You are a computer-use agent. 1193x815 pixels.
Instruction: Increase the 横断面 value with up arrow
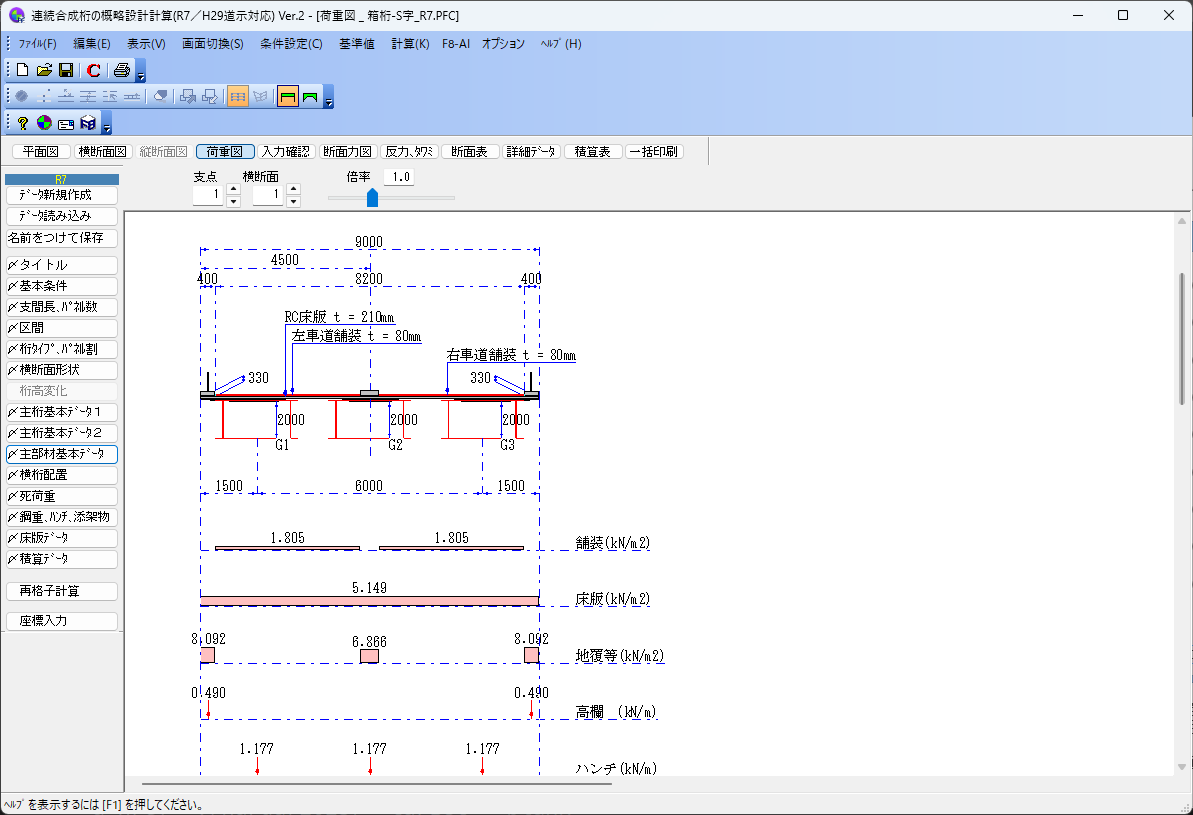[294, 189]
